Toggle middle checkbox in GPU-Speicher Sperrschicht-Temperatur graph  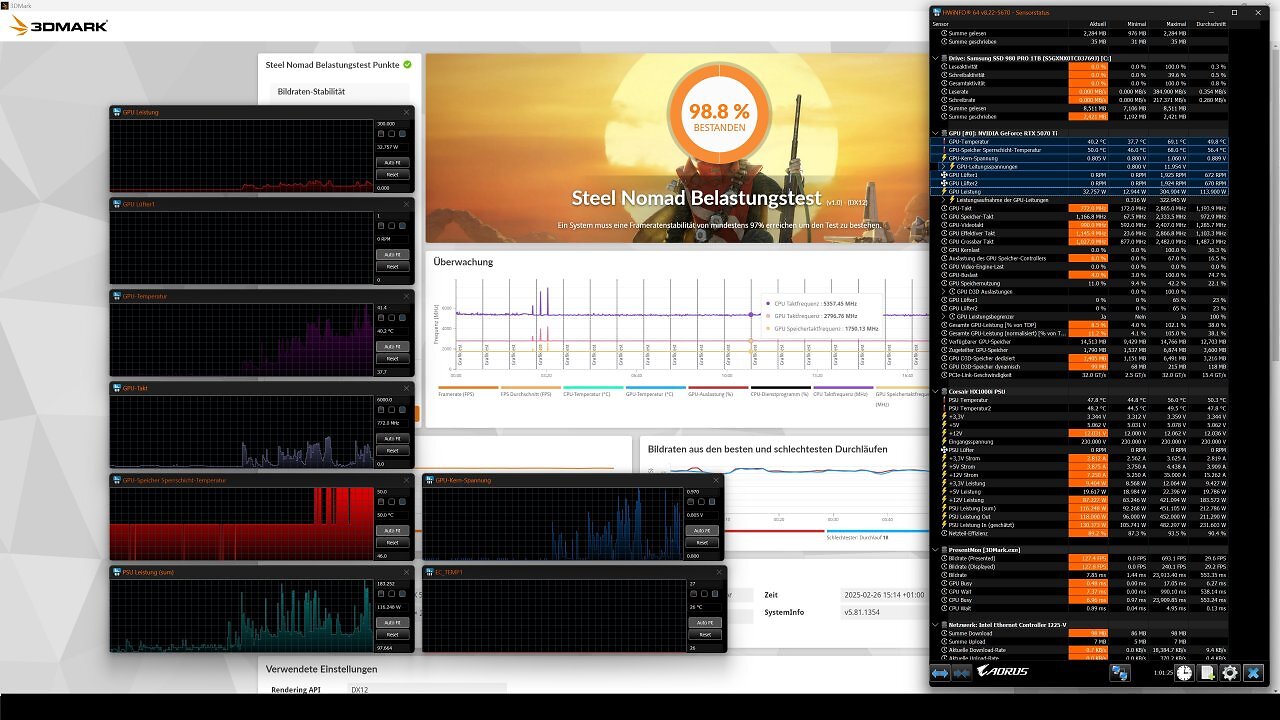pyautogui.click(x=392, y=501)
